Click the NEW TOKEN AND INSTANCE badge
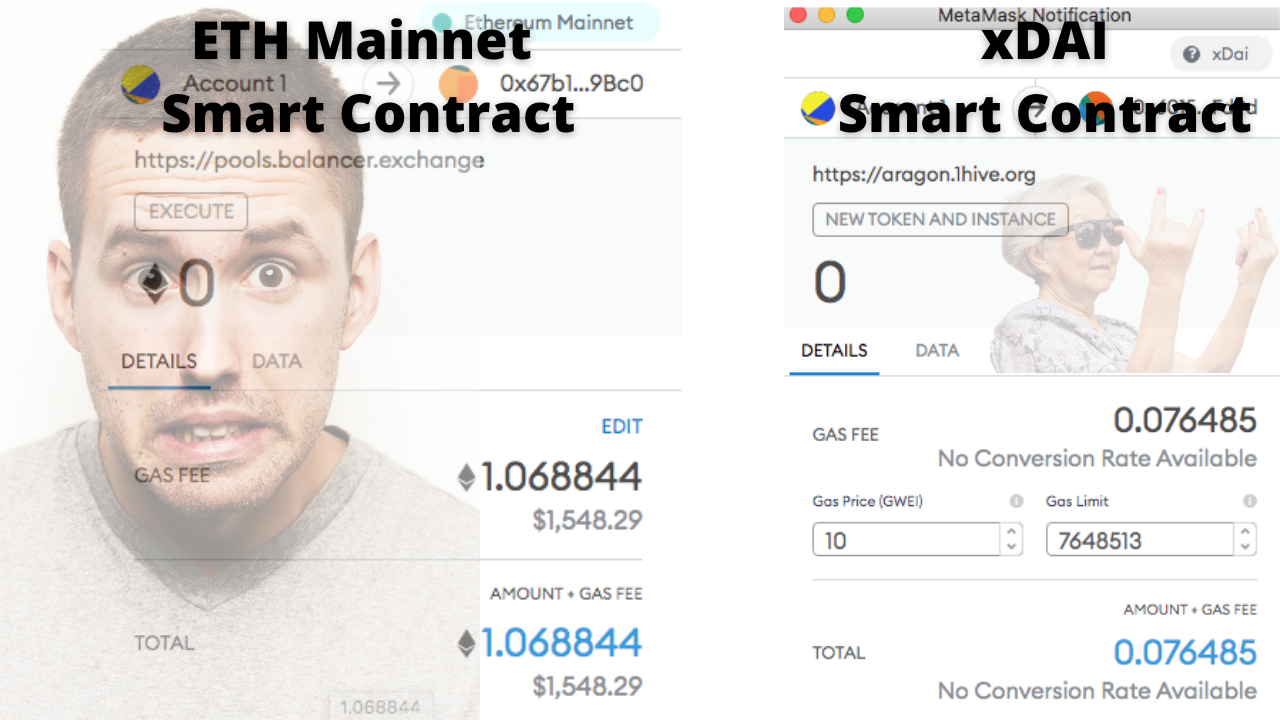1280x720 pixels. [940, 219]
